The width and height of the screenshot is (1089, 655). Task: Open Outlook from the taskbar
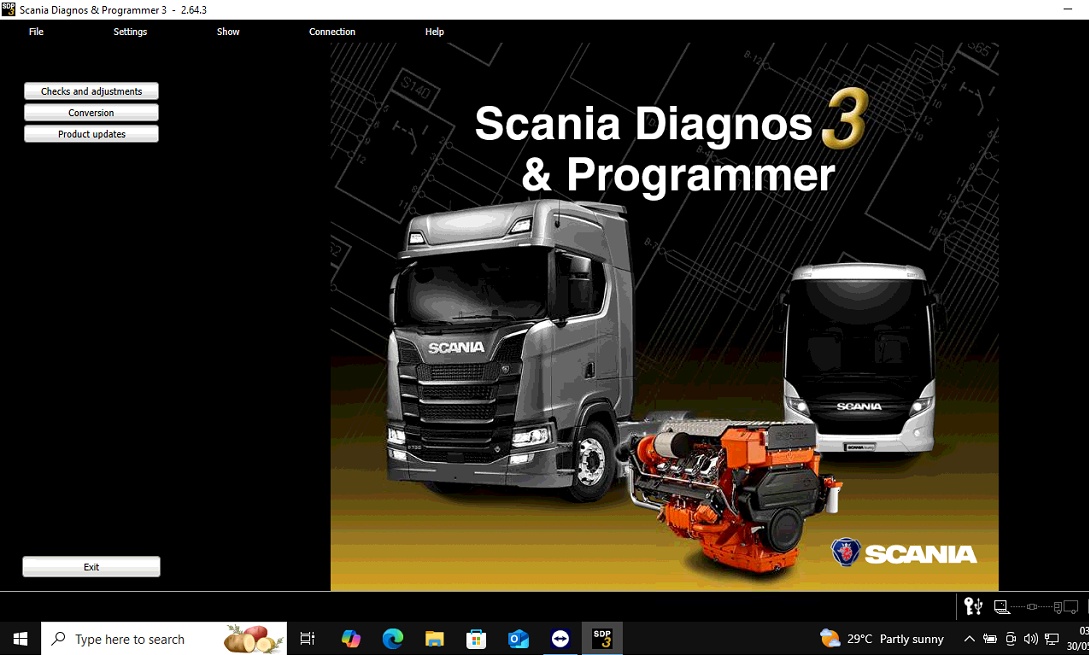click(x=518, y=638)
